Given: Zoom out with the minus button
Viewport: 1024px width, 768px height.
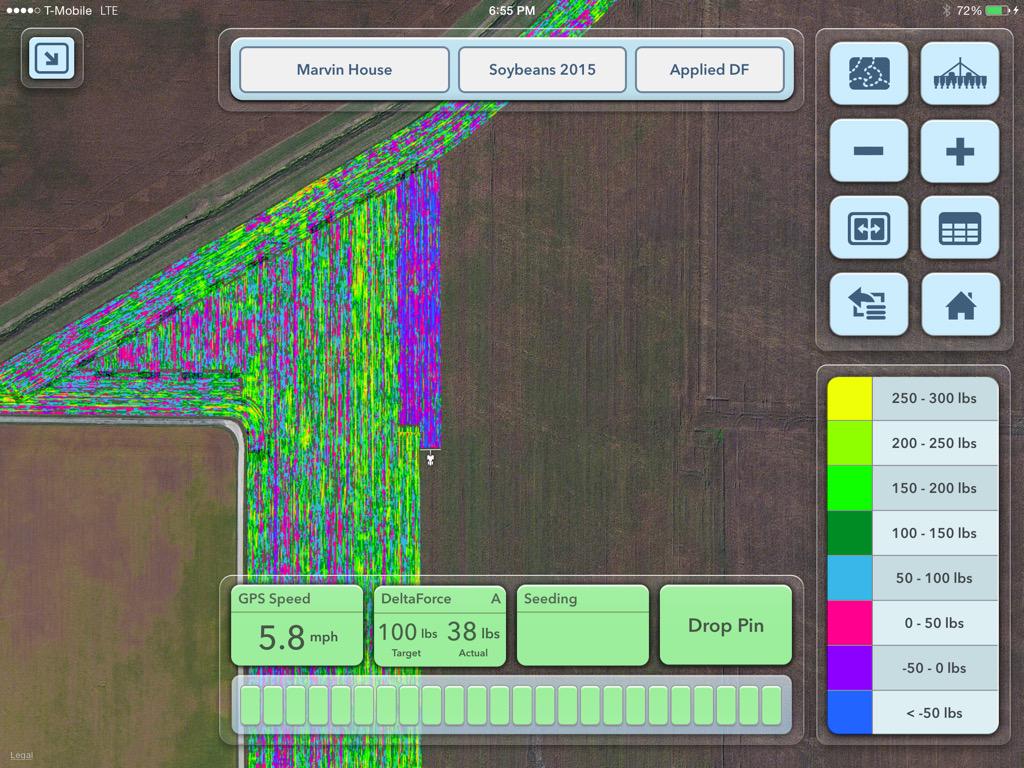Looking at the screenshot, I should pos(869,151).
